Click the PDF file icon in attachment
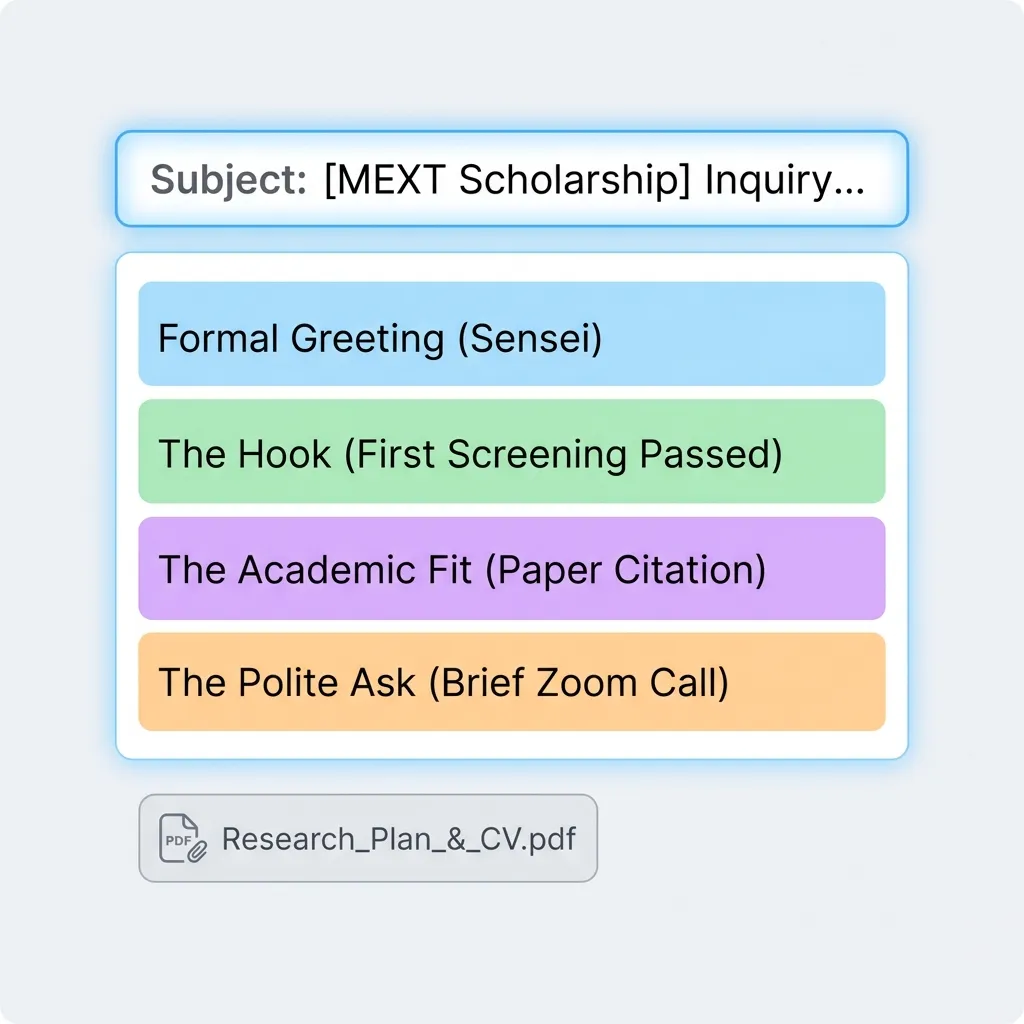Screen dimensions: 1024x1024 (182, 839)
